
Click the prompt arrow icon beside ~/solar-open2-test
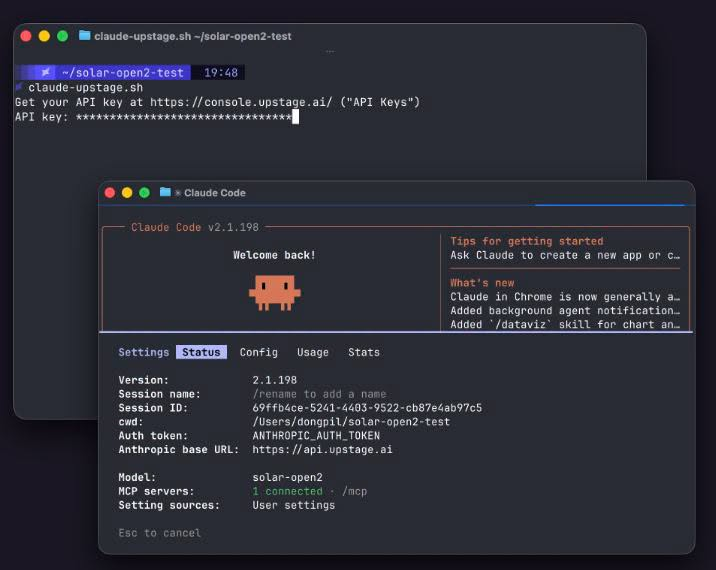(x=46, y=72)
